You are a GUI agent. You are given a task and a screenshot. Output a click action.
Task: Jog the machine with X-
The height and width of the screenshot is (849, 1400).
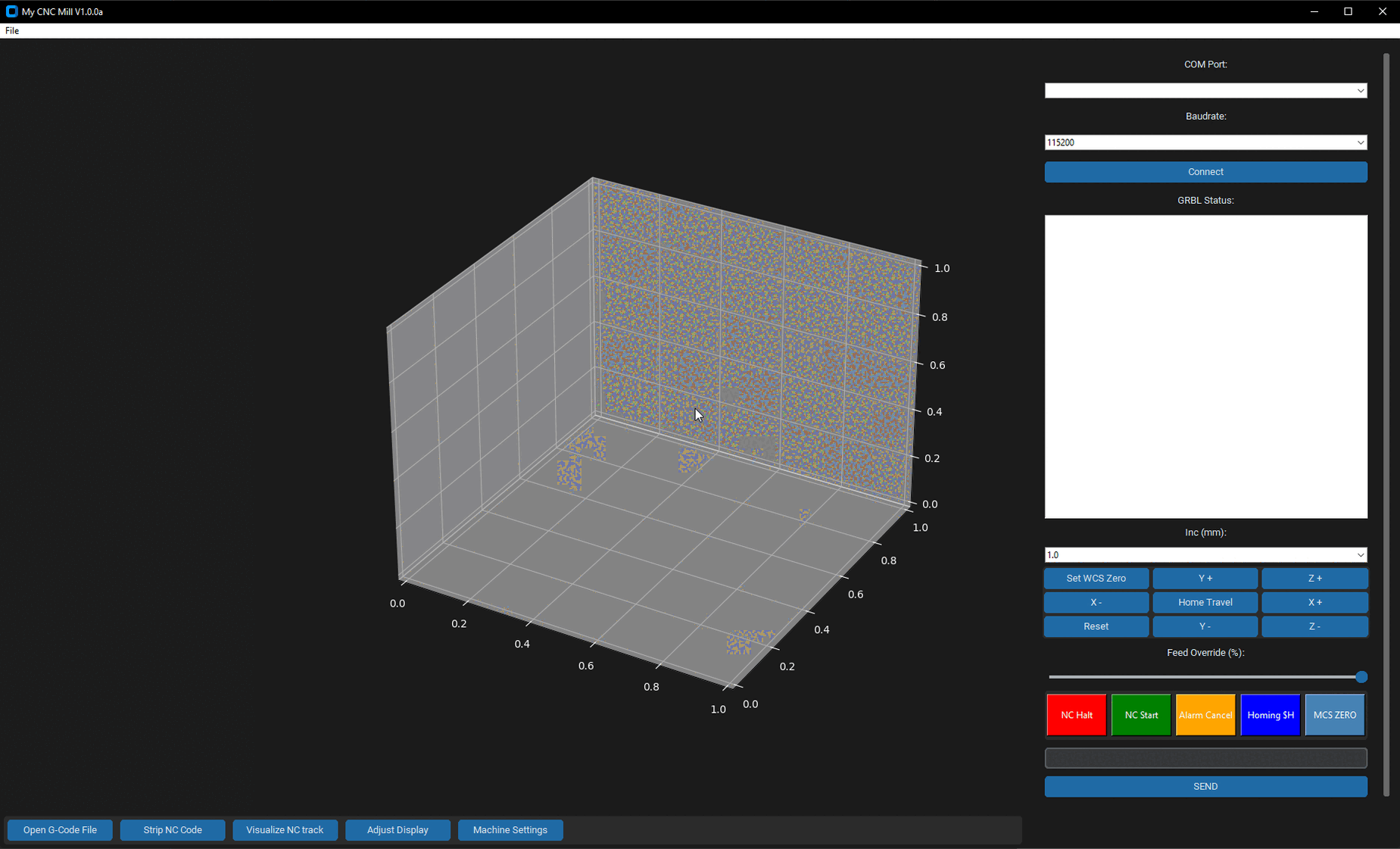(x=1096, y=602)
